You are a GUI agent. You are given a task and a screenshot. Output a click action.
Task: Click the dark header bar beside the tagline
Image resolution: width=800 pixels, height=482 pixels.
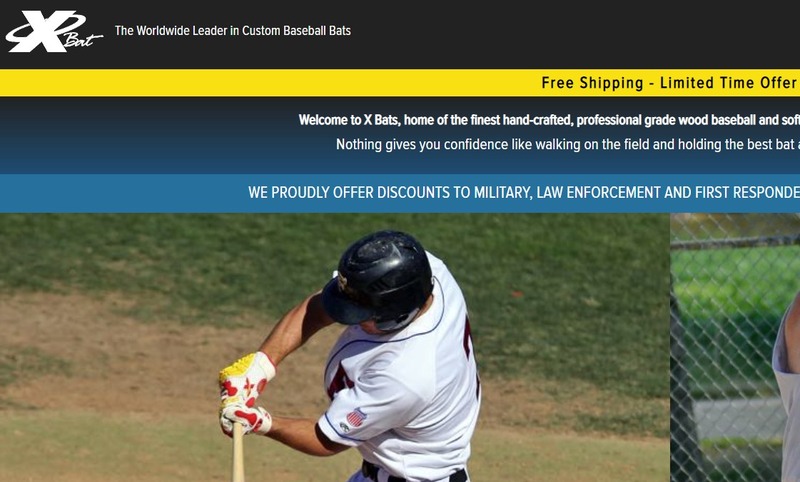[571, 32]
